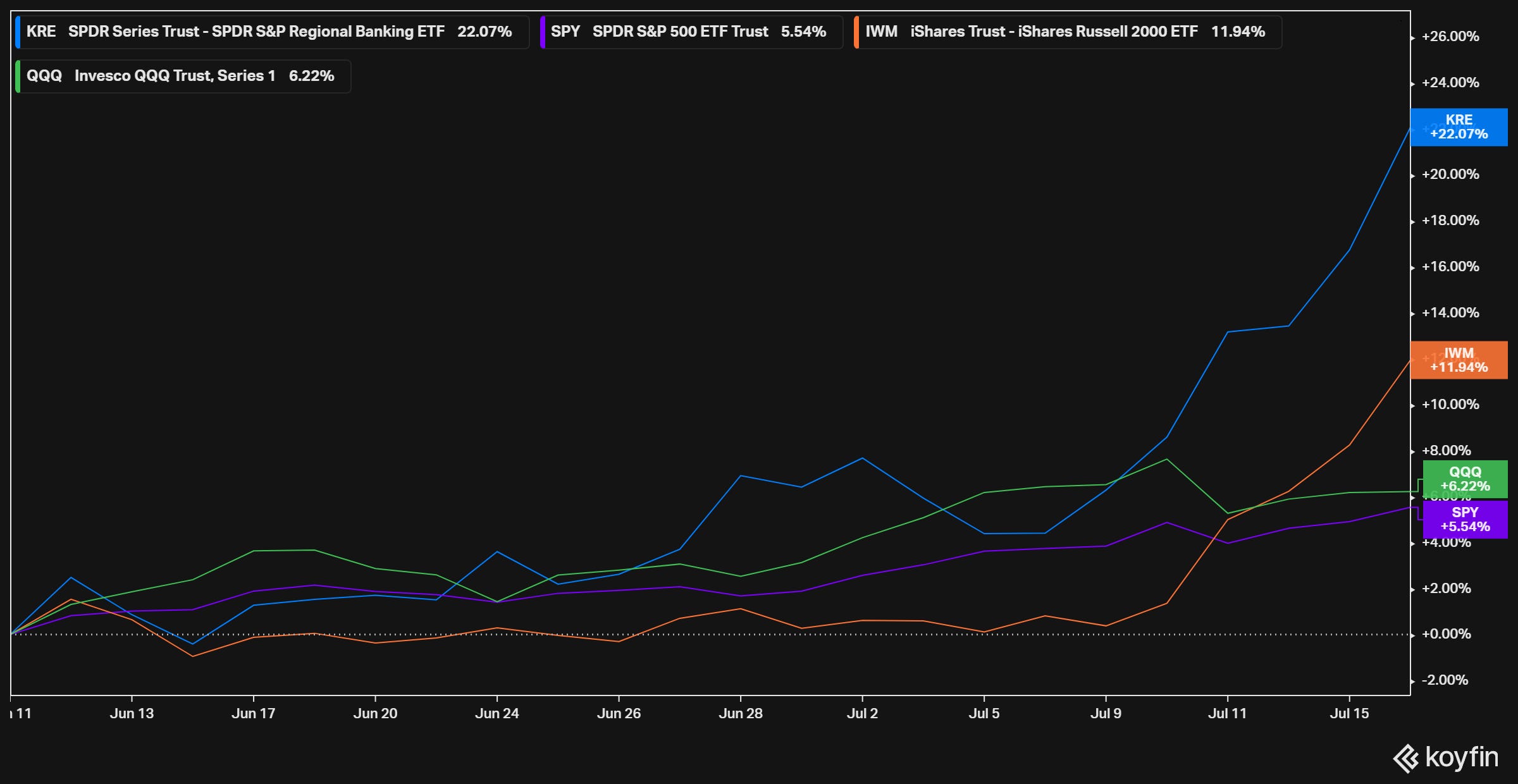Click the Jun 13 date axis label
This screenshot has width=1518, height=784.
[x=132, y=713]
